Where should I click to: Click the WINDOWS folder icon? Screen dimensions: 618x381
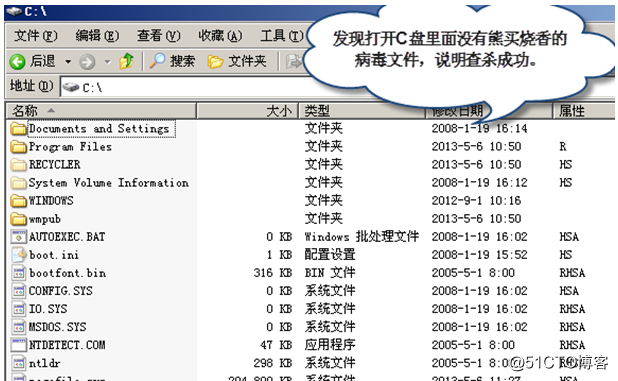pos(19,201)
